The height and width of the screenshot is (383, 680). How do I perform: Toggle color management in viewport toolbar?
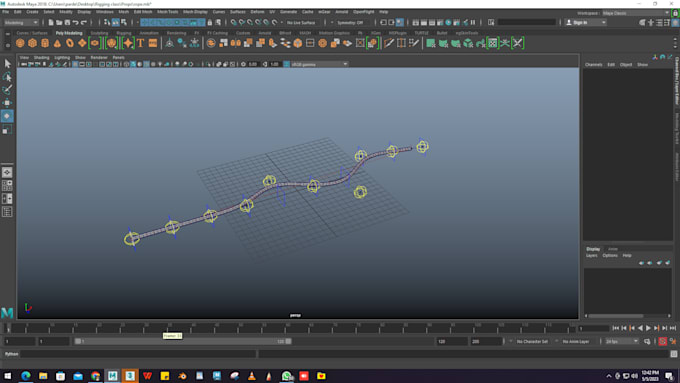(286, 64)
